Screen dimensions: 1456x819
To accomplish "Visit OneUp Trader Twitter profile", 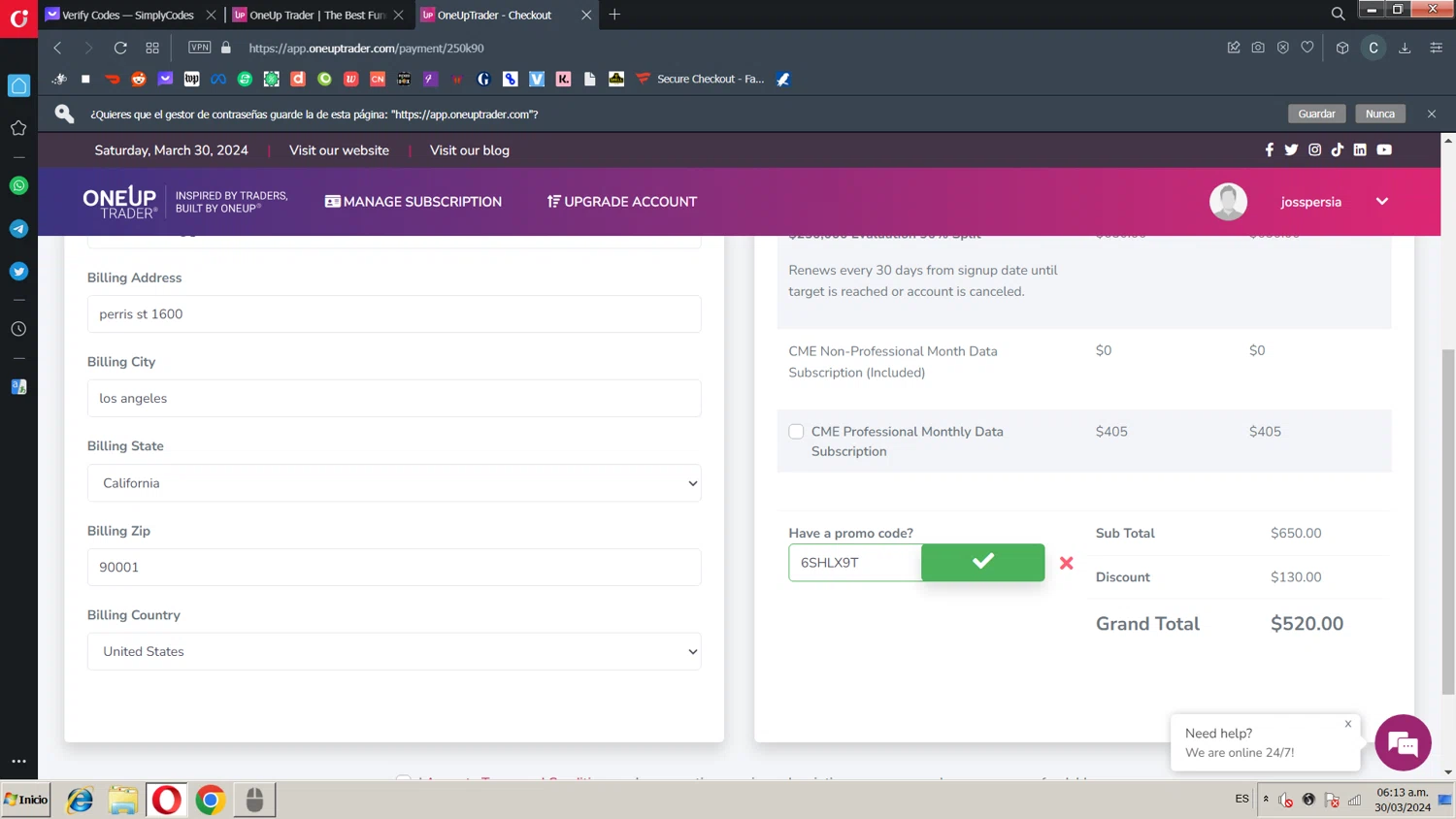I will click(x=1291, y=149).
